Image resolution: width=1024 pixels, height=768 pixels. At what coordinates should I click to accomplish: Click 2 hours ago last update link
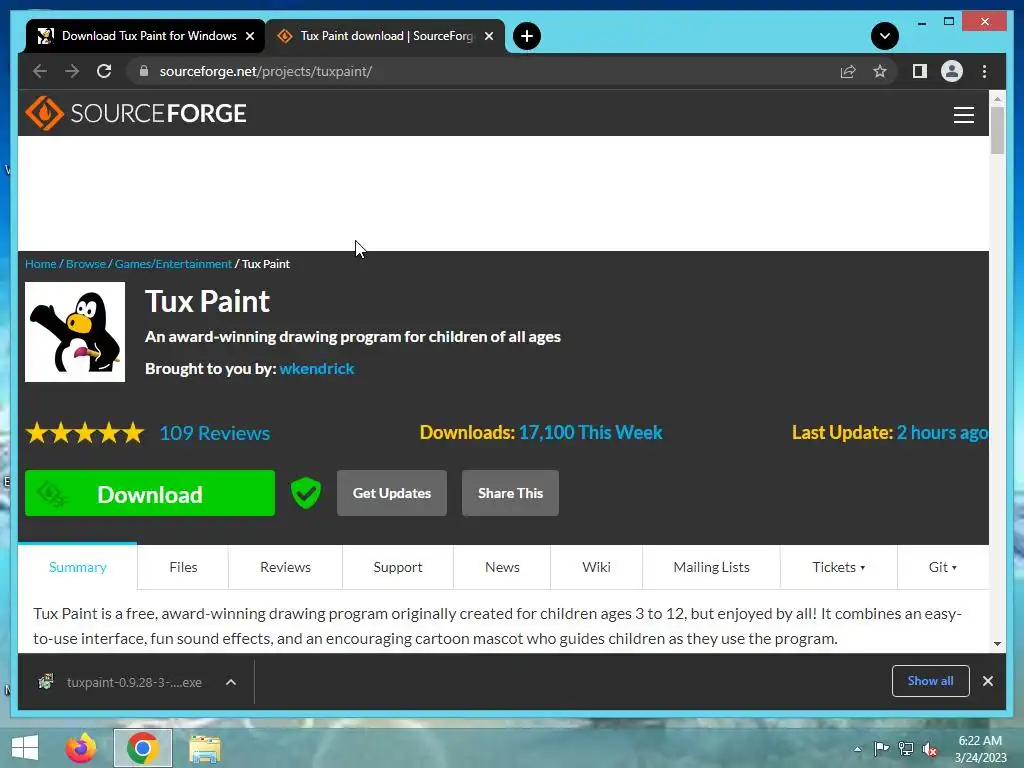pyautogui.click(x=942, y=432)
